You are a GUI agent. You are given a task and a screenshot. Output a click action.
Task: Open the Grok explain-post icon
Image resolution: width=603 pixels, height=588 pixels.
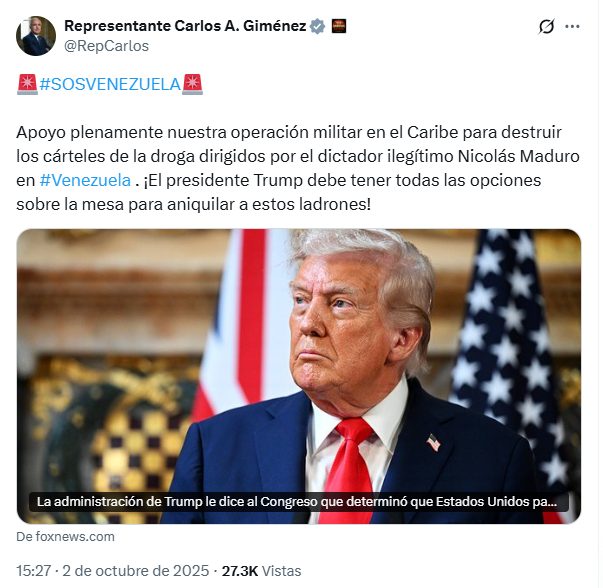546,27
